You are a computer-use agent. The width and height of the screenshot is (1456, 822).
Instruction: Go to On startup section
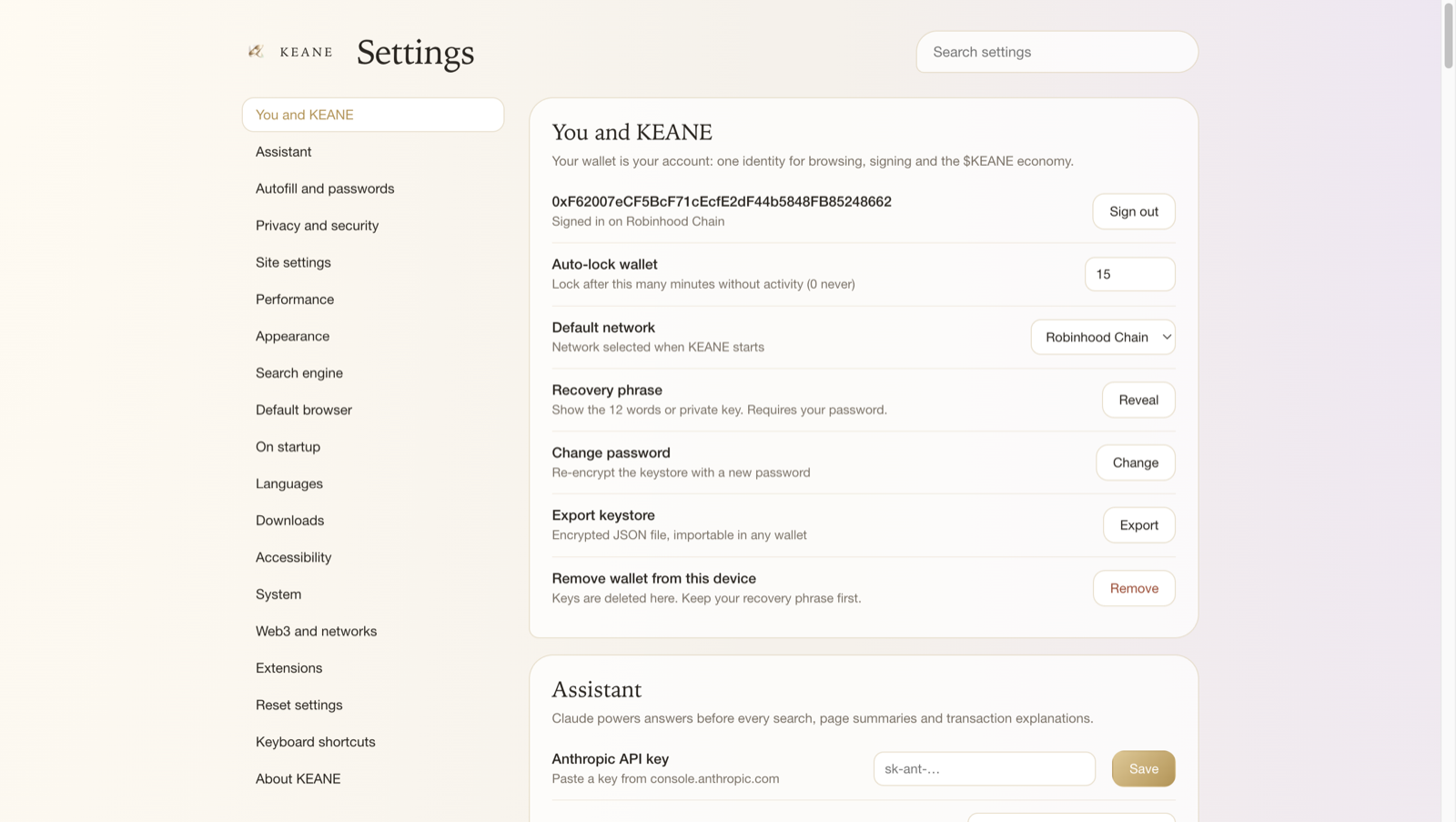point(373,447)
